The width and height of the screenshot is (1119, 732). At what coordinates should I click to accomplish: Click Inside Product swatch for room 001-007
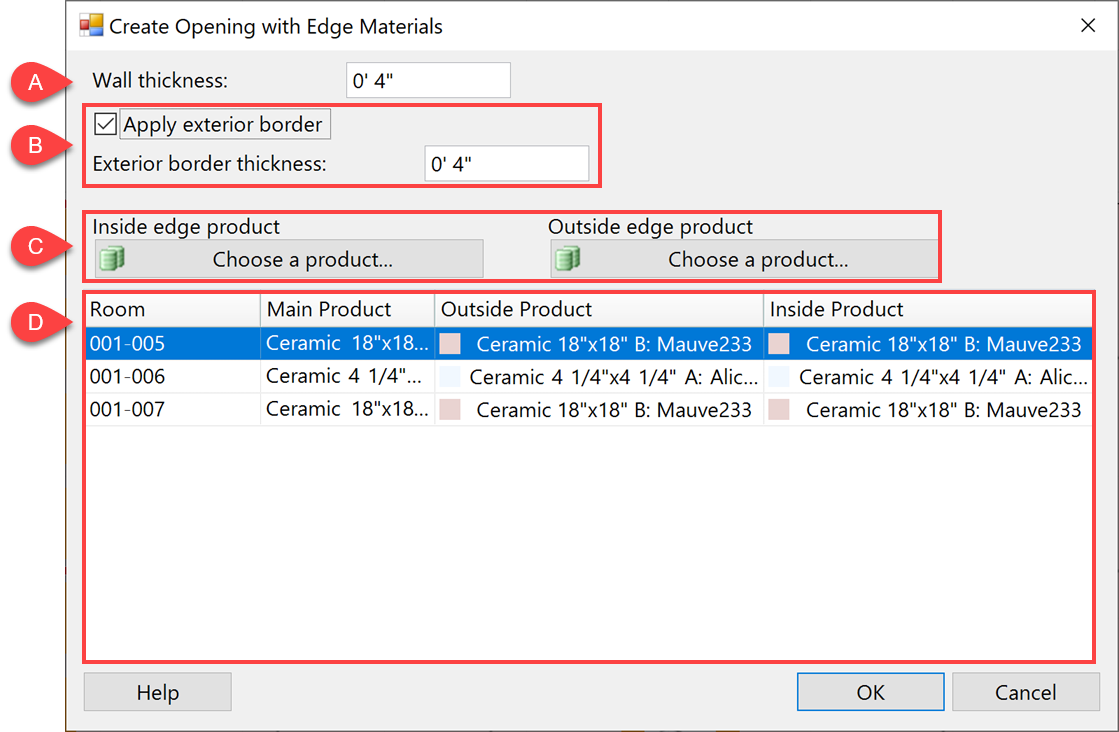(x=779, y=410)
